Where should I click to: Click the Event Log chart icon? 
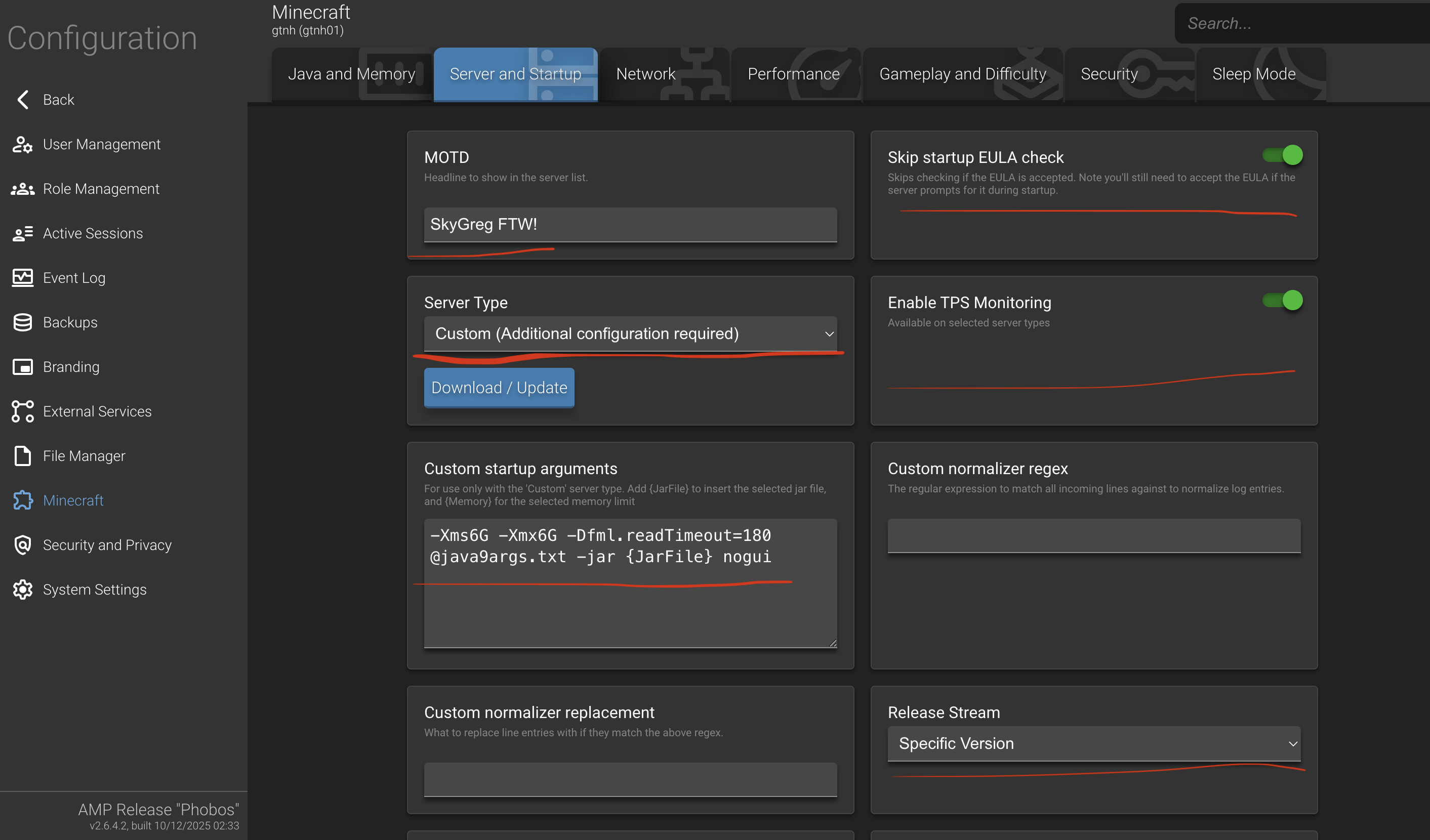23,278
